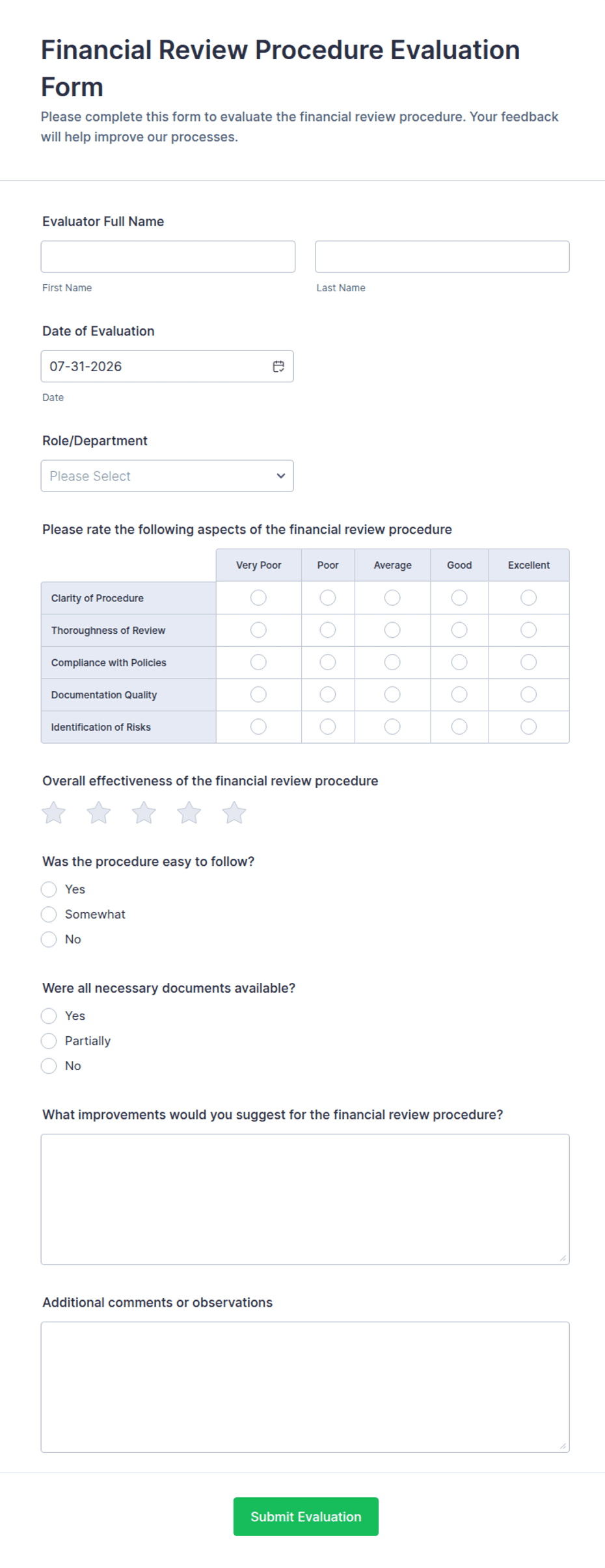Select Somewhat for procedure easy to follow
This screenshot has width=605, height=1568.
click(49, 915)
